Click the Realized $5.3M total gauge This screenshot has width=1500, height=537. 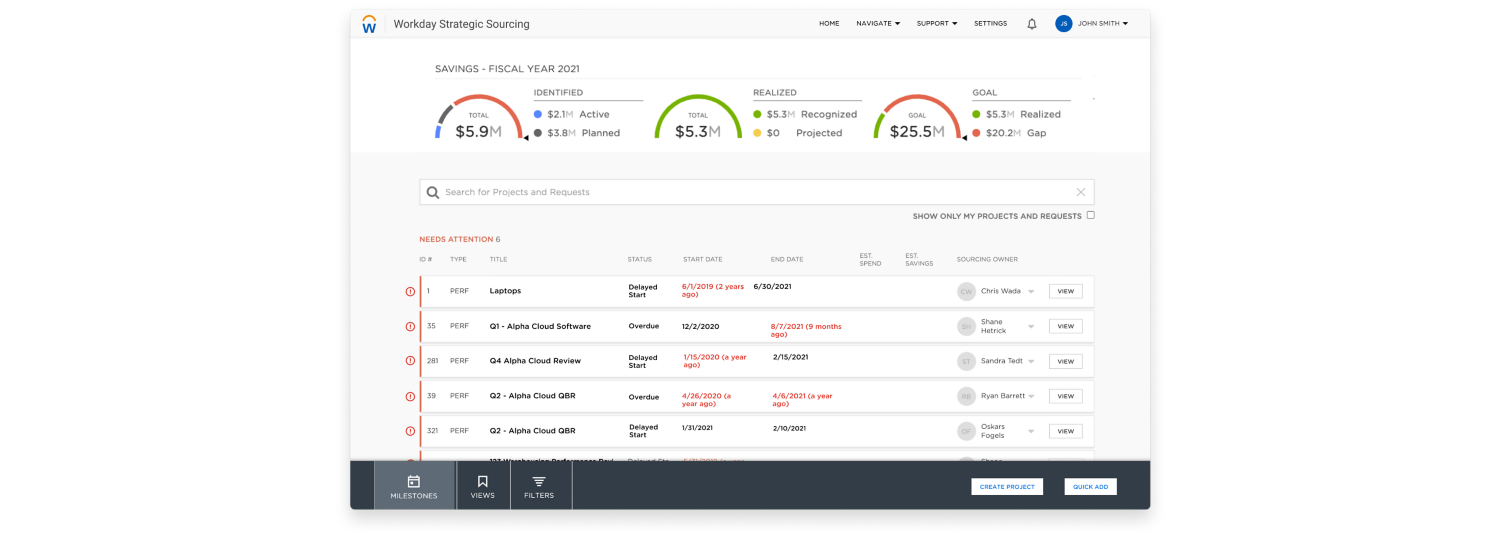tap(698, 118)
